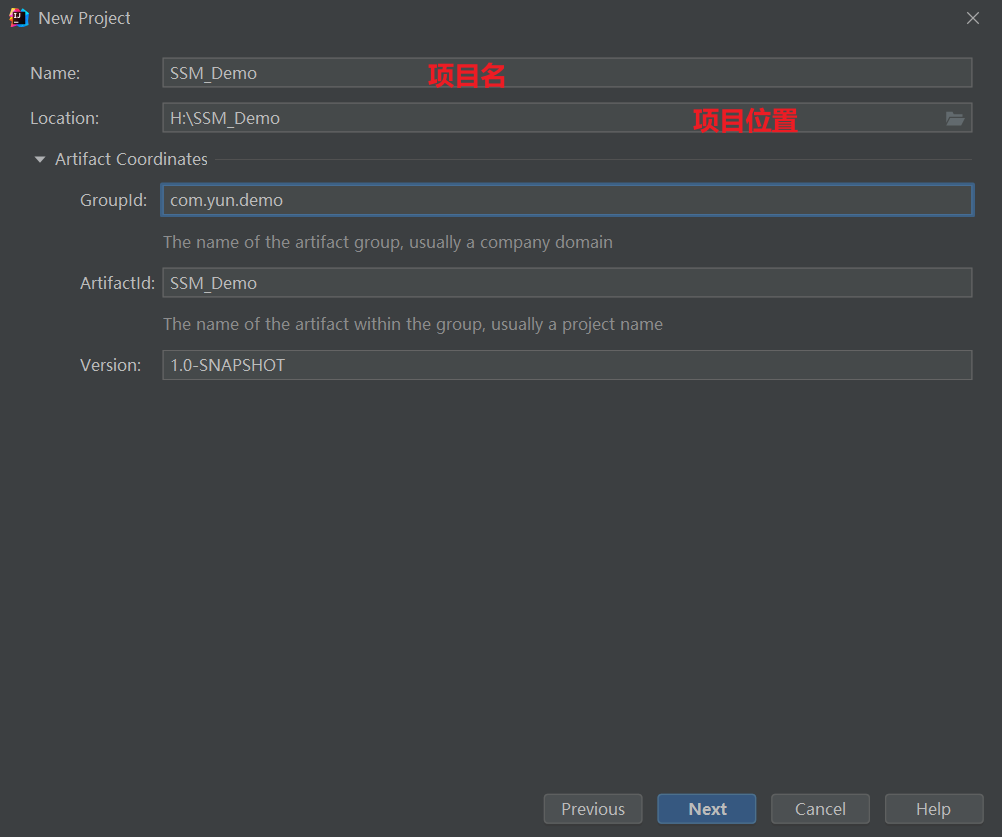This screenshot has height=837, width=1002.
Task: Click the 'Artifact Coordinates' section label
Action: pos(131,159)
